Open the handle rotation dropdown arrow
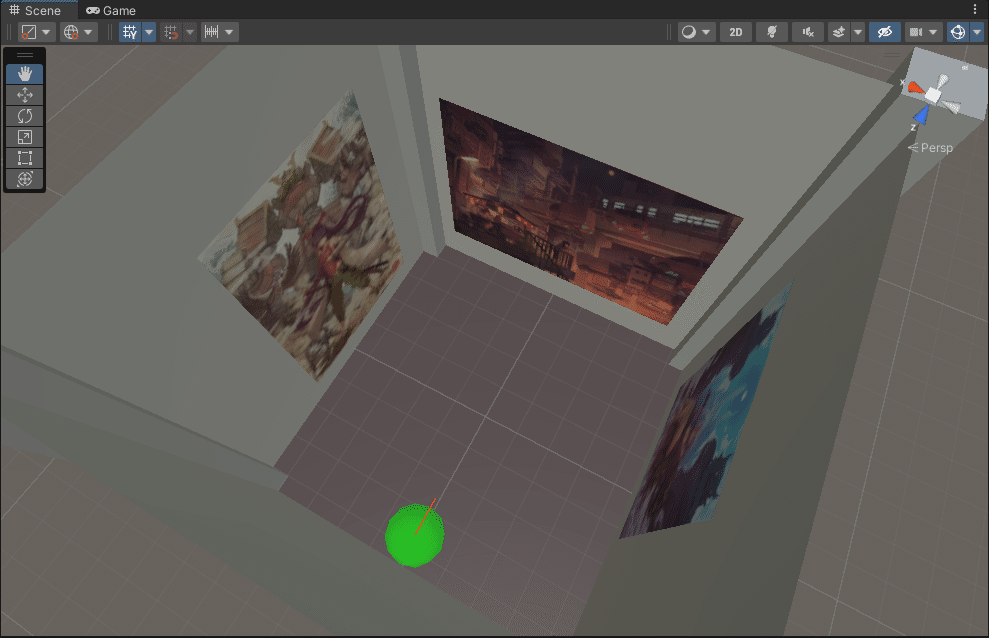 (x=88, y=32)
